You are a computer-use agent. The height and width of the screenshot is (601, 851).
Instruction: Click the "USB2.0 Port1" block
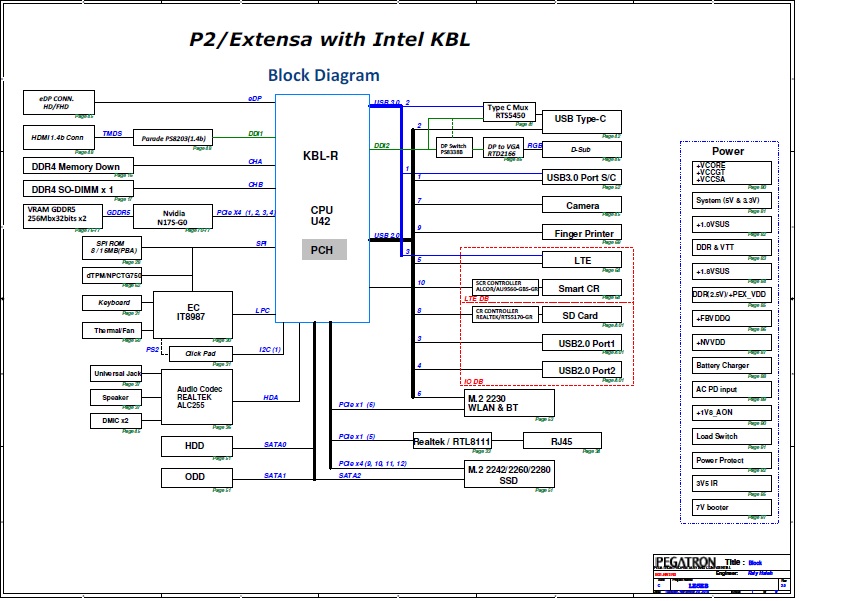click(x=582, y=343)
